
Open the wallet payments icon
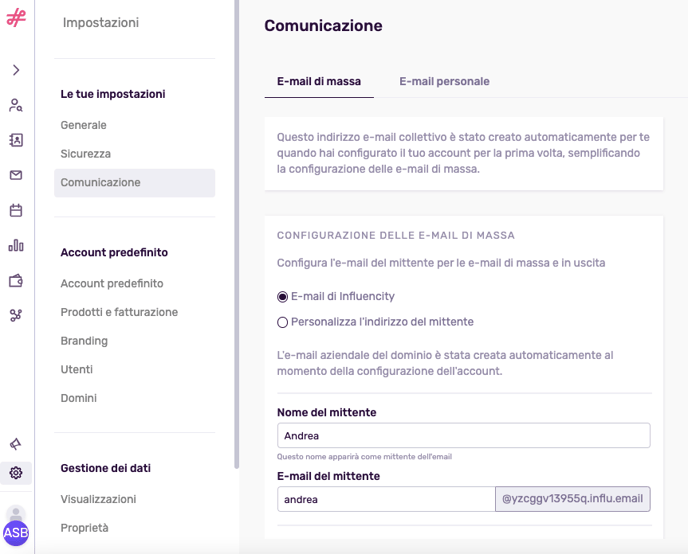[16, 280]
